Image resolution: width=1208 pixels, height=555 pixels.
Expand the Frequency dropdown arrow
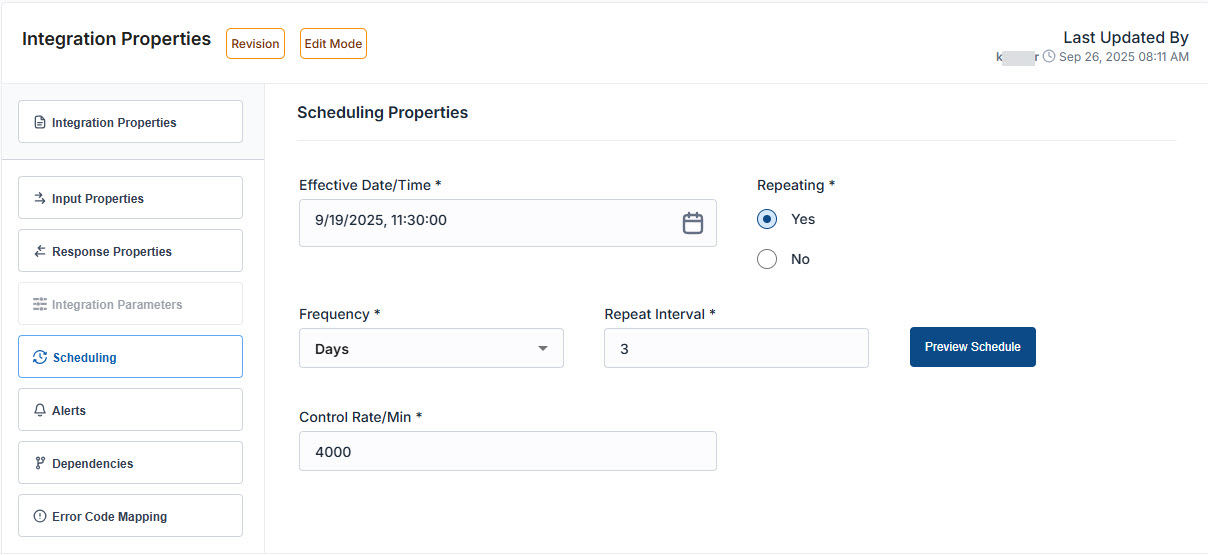543,349
